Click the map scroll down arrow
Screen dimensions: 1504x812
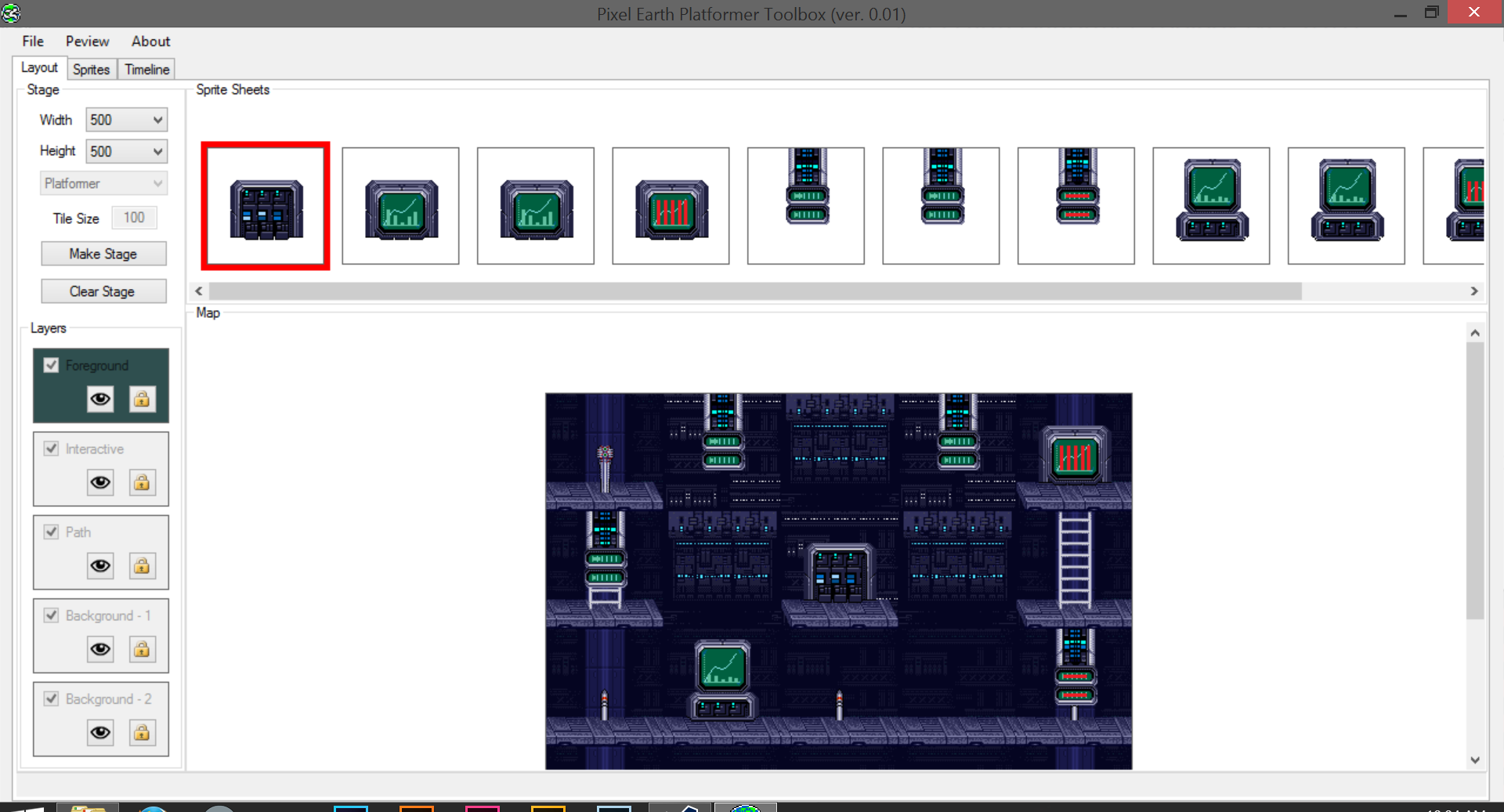(1475, 760)
